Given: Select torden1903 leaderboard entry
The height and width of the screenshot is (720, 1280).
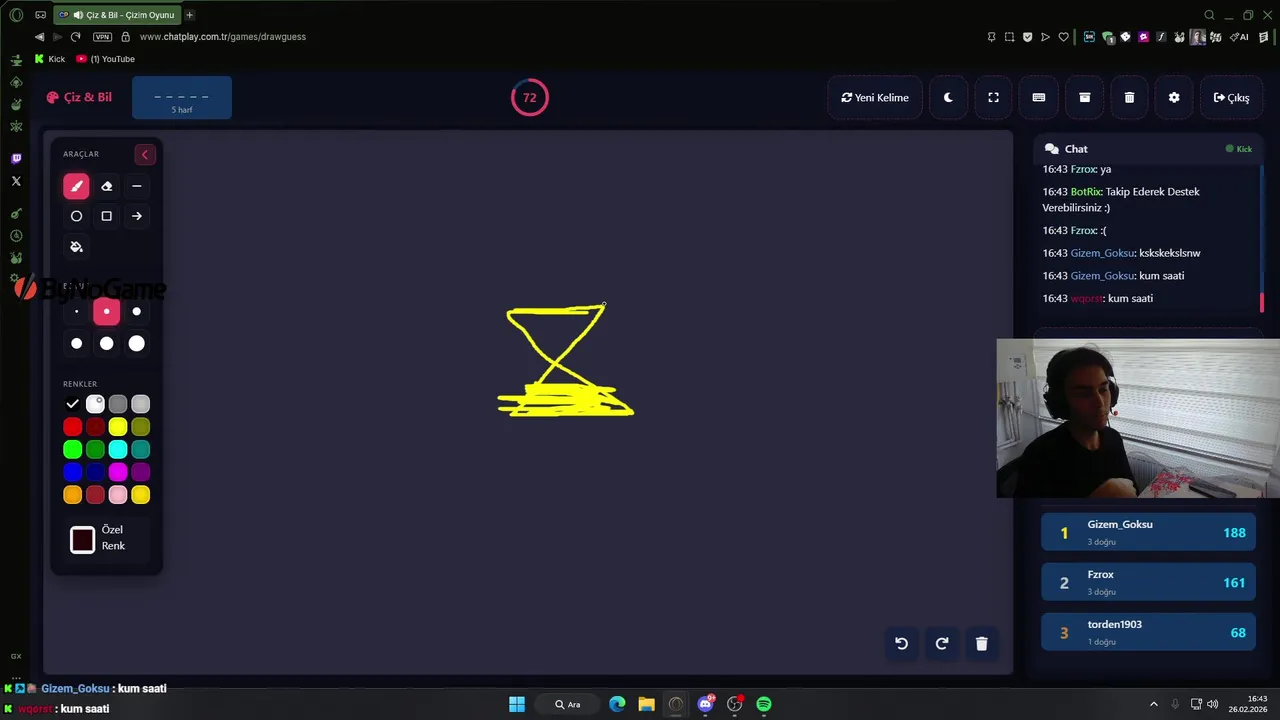Looking at the screenshot, I should 1149,632.
